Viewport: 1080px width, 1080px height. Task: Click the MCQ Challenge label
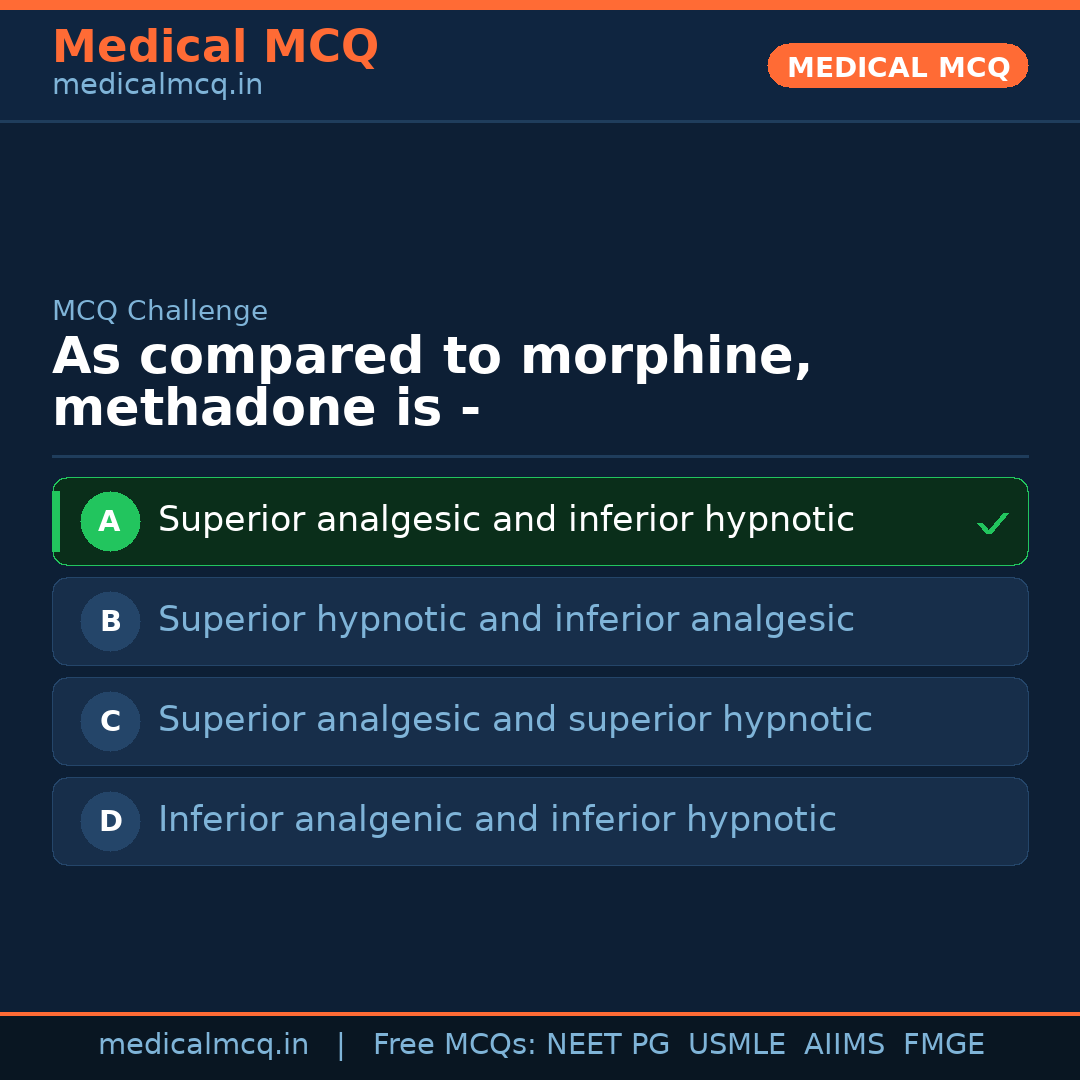(160, 311)
